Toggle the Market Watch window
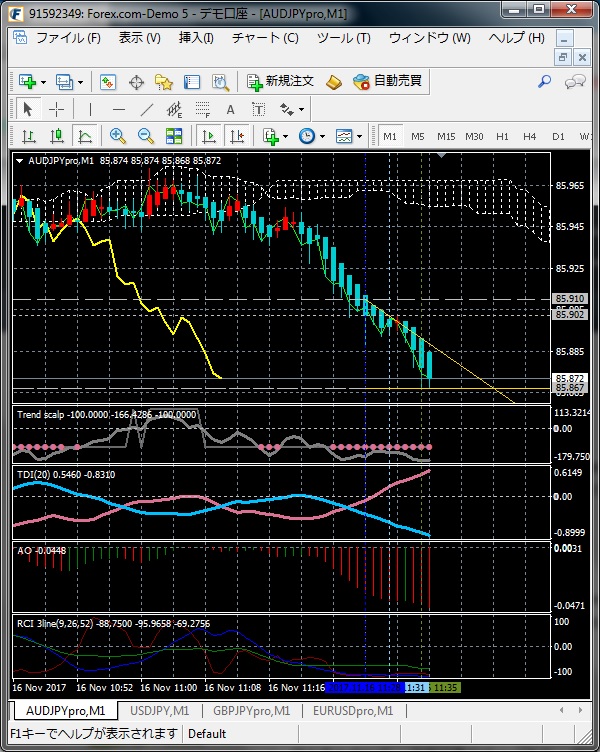 coord(107,82)
